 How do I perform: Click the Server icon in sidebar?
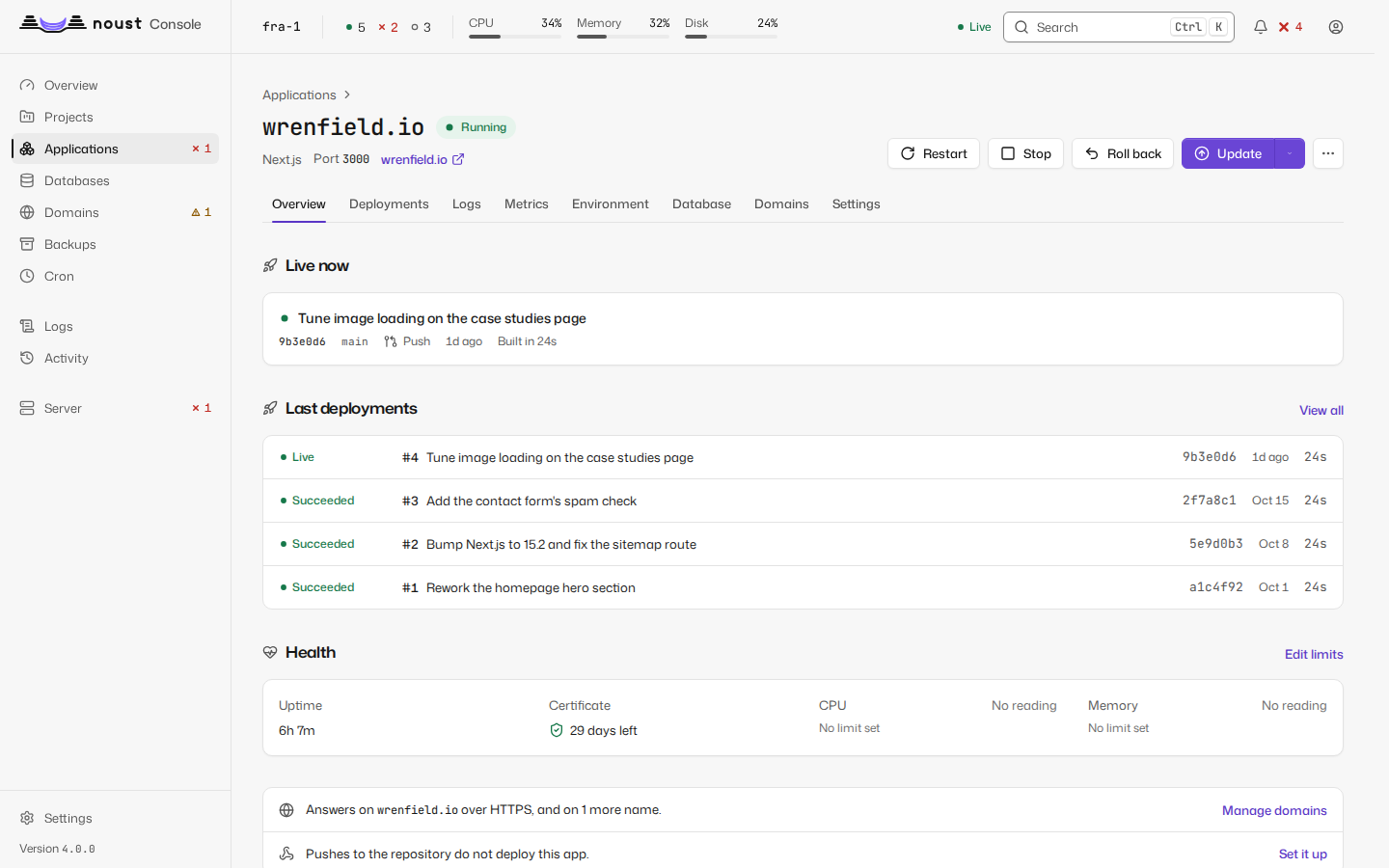pyautogui.click(x=27, y=408)
